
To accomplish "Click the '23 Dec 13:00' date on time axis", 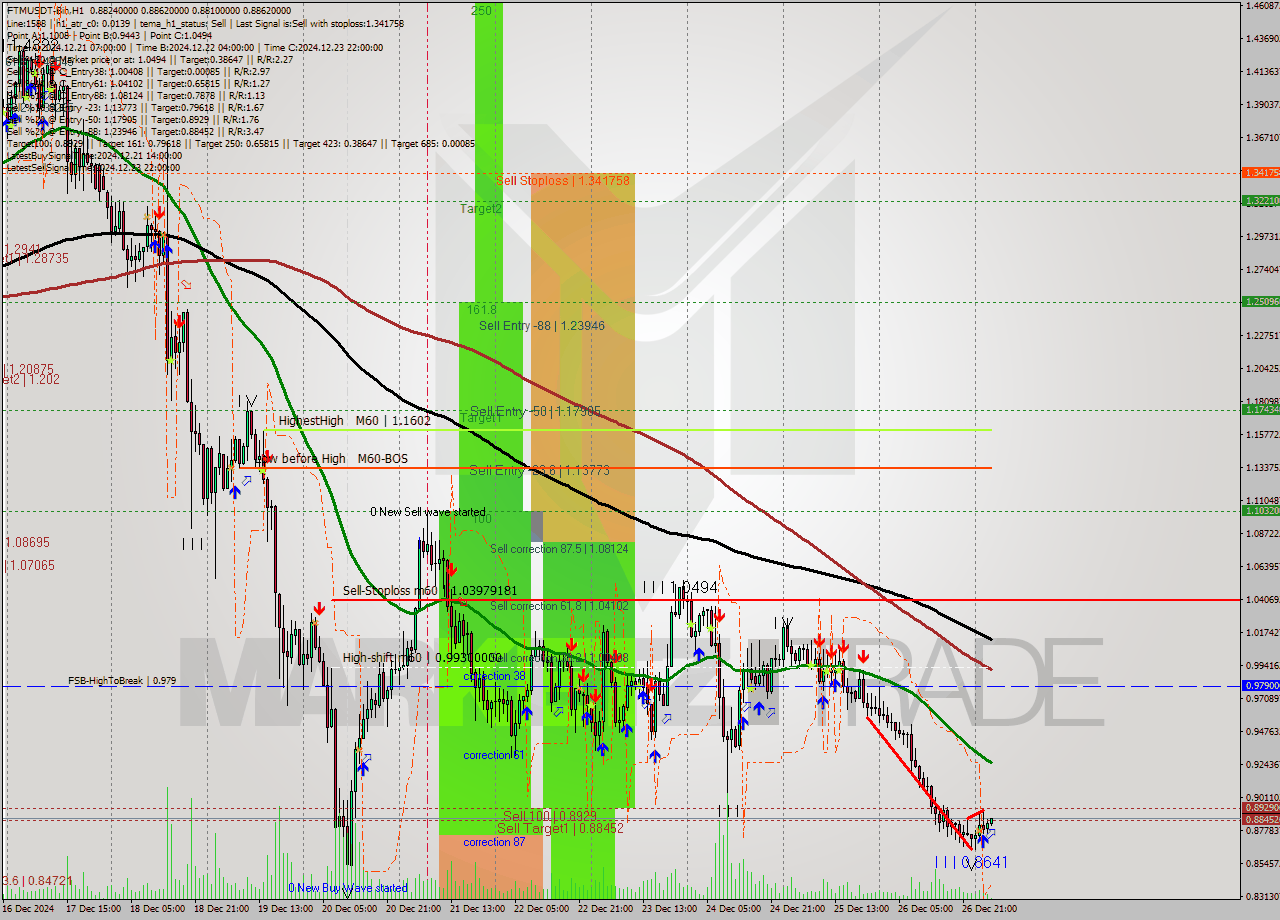I will coord(670,909).
